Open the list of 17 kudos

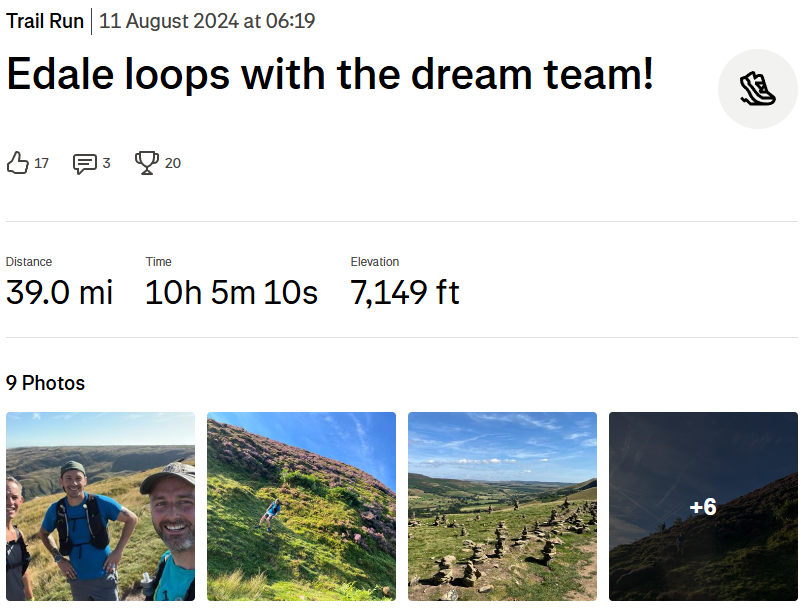pyautogui.click(x=41, y=163)
